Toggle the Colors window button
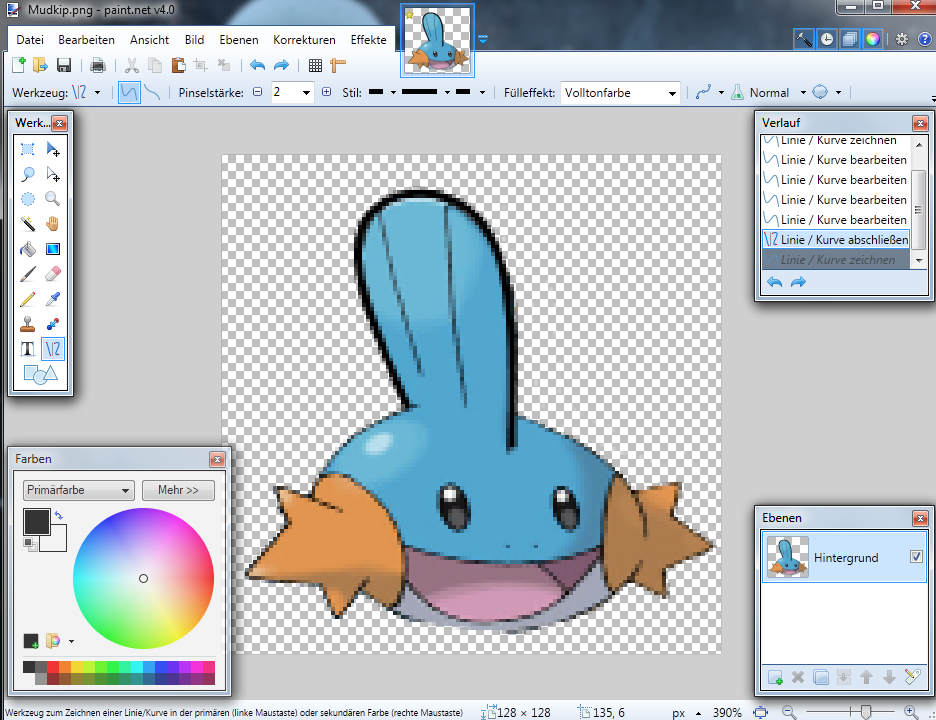936x720 pixels. point(873,39)
